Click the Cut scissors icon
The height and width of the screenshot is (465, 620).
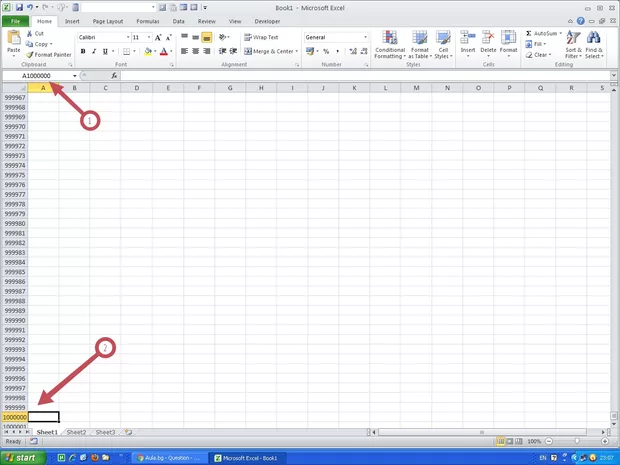tap(29, 34)
